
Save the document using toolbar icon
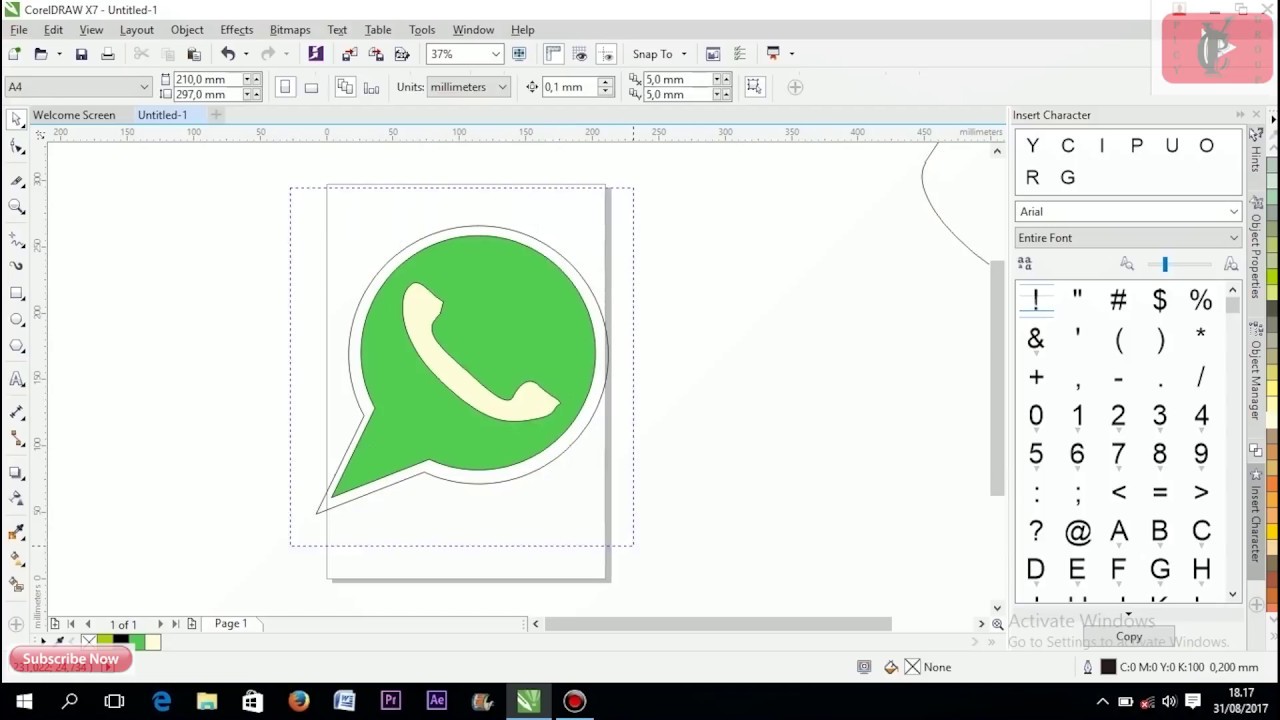pos(81,54)
